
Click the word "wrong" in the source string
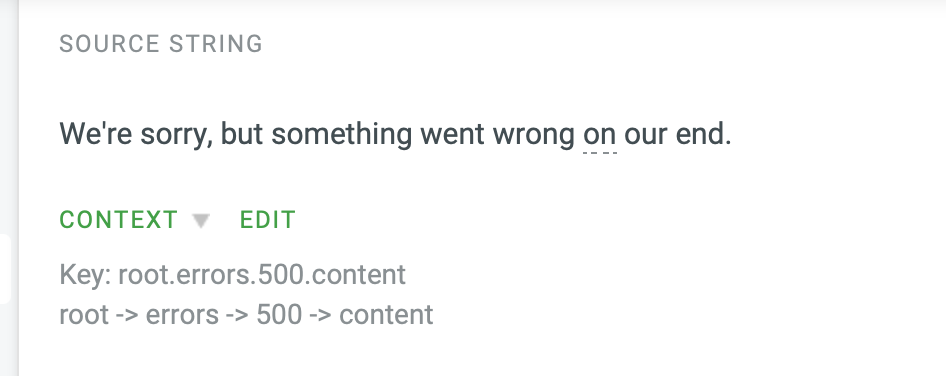tap(534, 135)
